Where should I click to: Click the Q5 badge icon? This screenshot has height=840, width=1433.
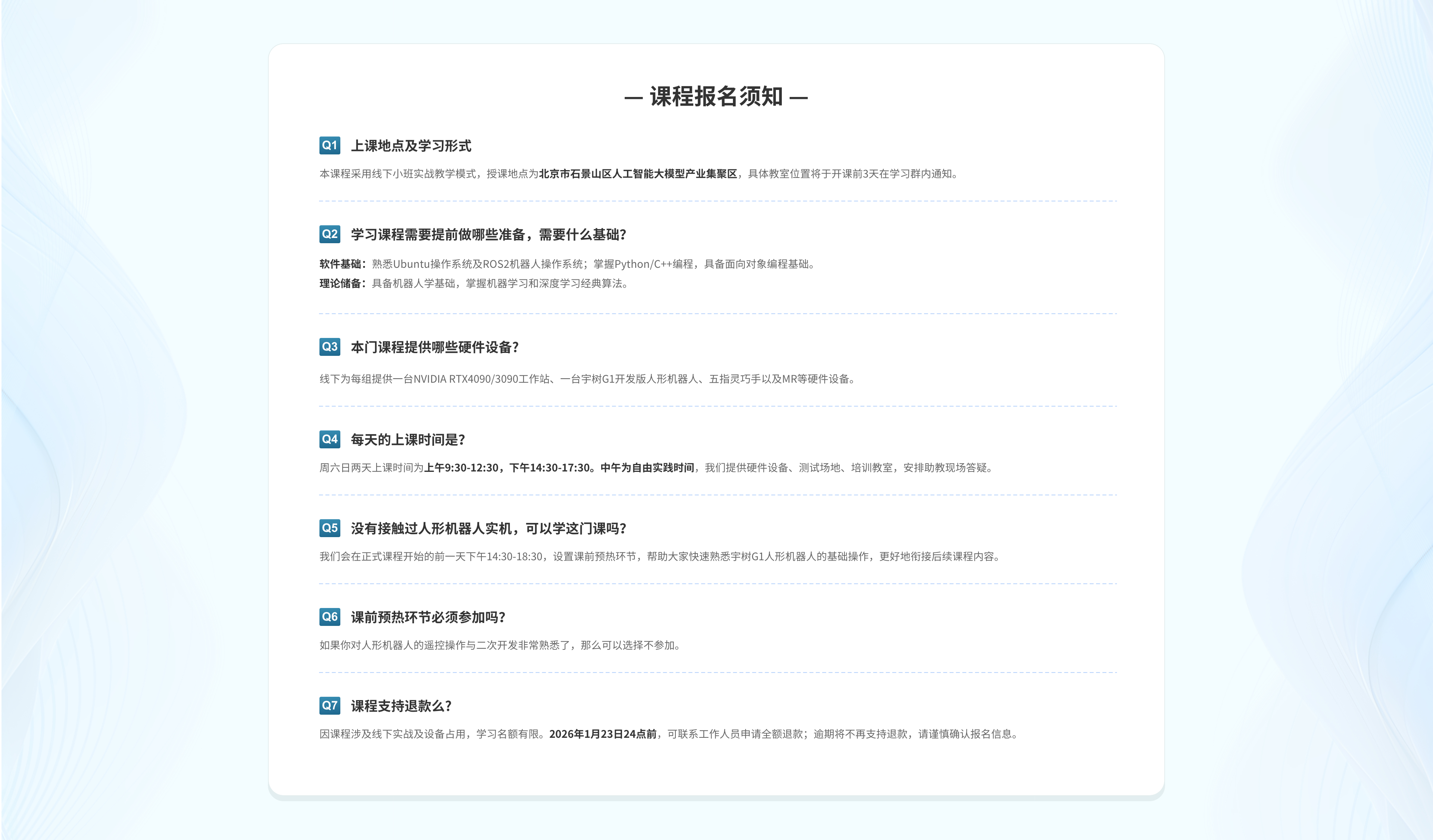(329, 528)
